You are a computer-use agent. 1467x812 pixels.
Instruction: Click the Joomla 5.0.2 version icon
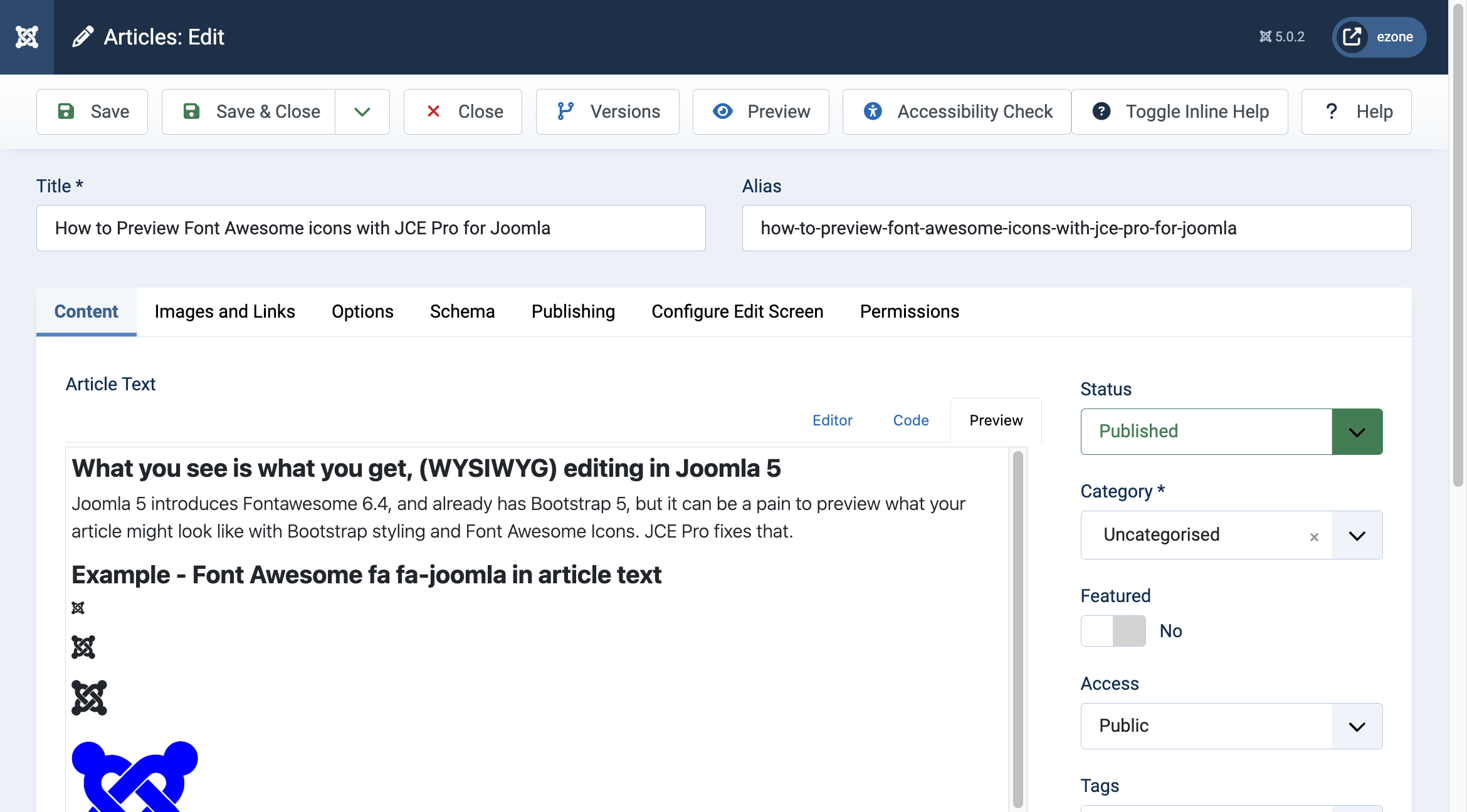(x=1265, y=36)
